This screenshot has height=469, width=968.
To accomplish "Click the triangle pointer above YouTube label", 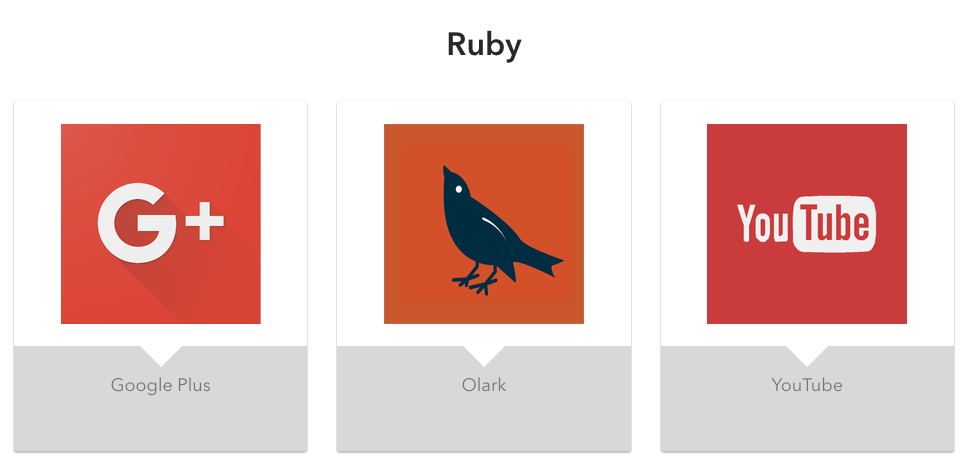I will coord(807,355).
